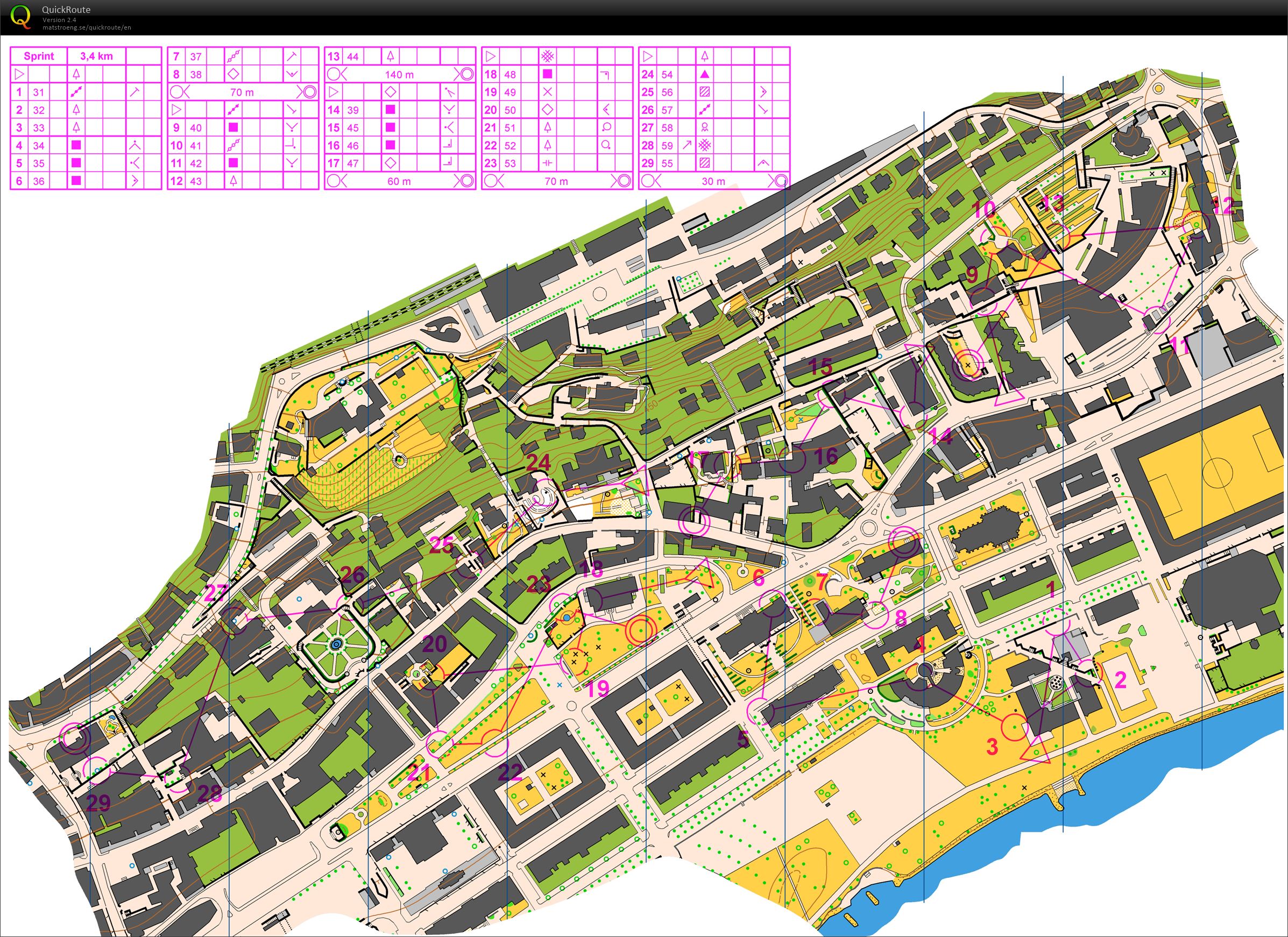This screenshot has width=1288, height=937.
Task: Click the diamond symbol in control 20 row
Action: [548, 110]
